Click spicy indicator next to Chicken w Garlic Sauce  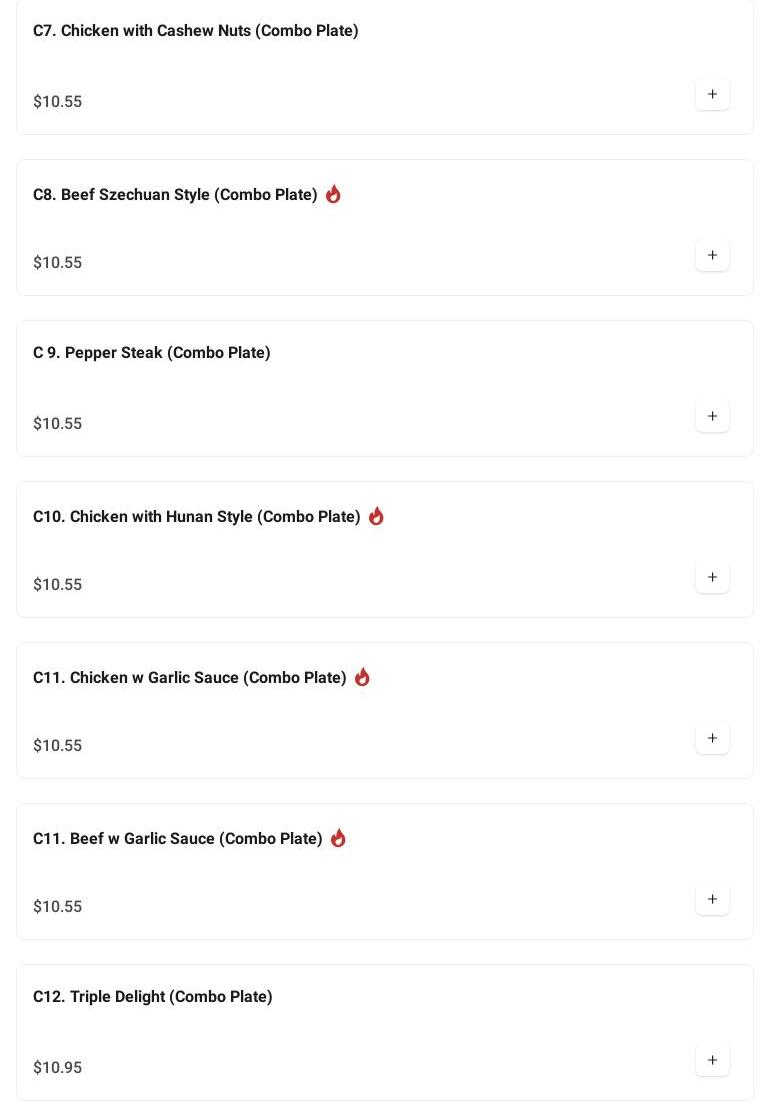[362, 677]
